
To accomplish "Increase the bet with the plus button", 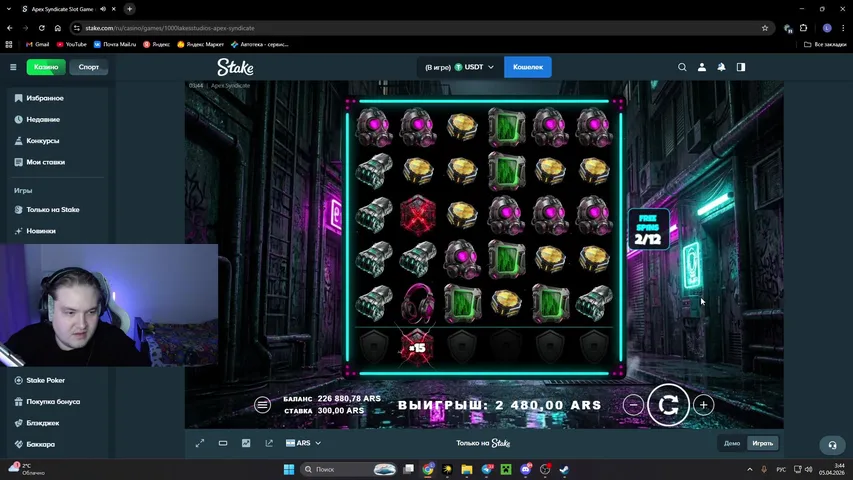I will (704, 405).
